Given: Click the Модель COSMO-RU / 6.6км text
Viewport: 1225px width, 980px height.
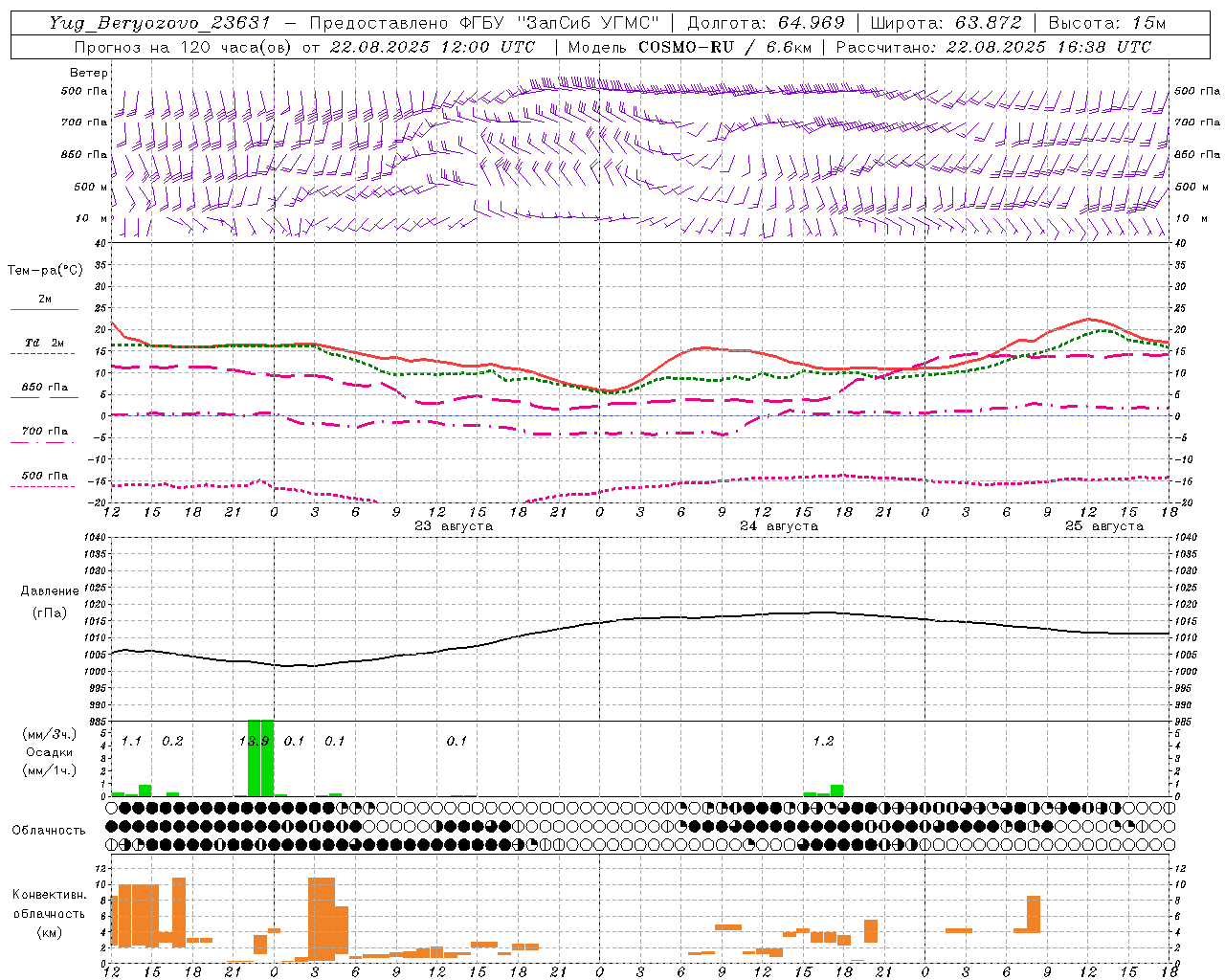Looking at the screenshot, I should coord(689,47).
